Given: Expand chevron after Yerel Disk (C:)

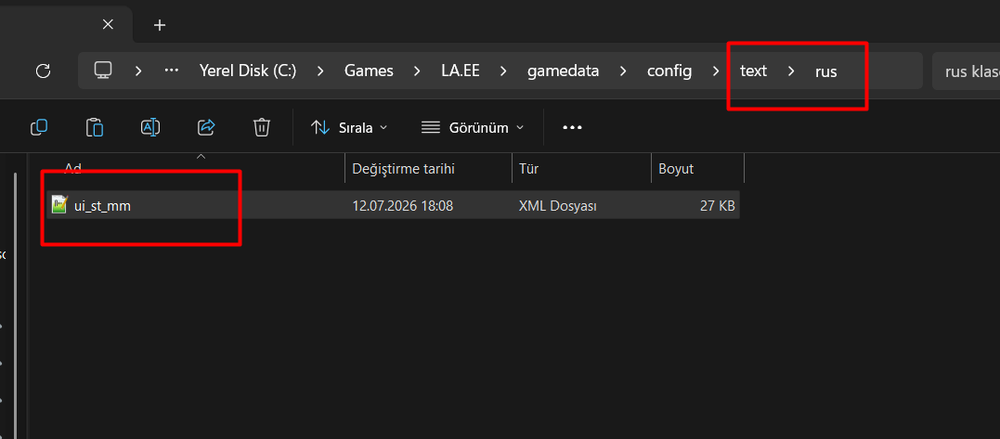Looking at the screenshot, I should click(x=320, y=71).
